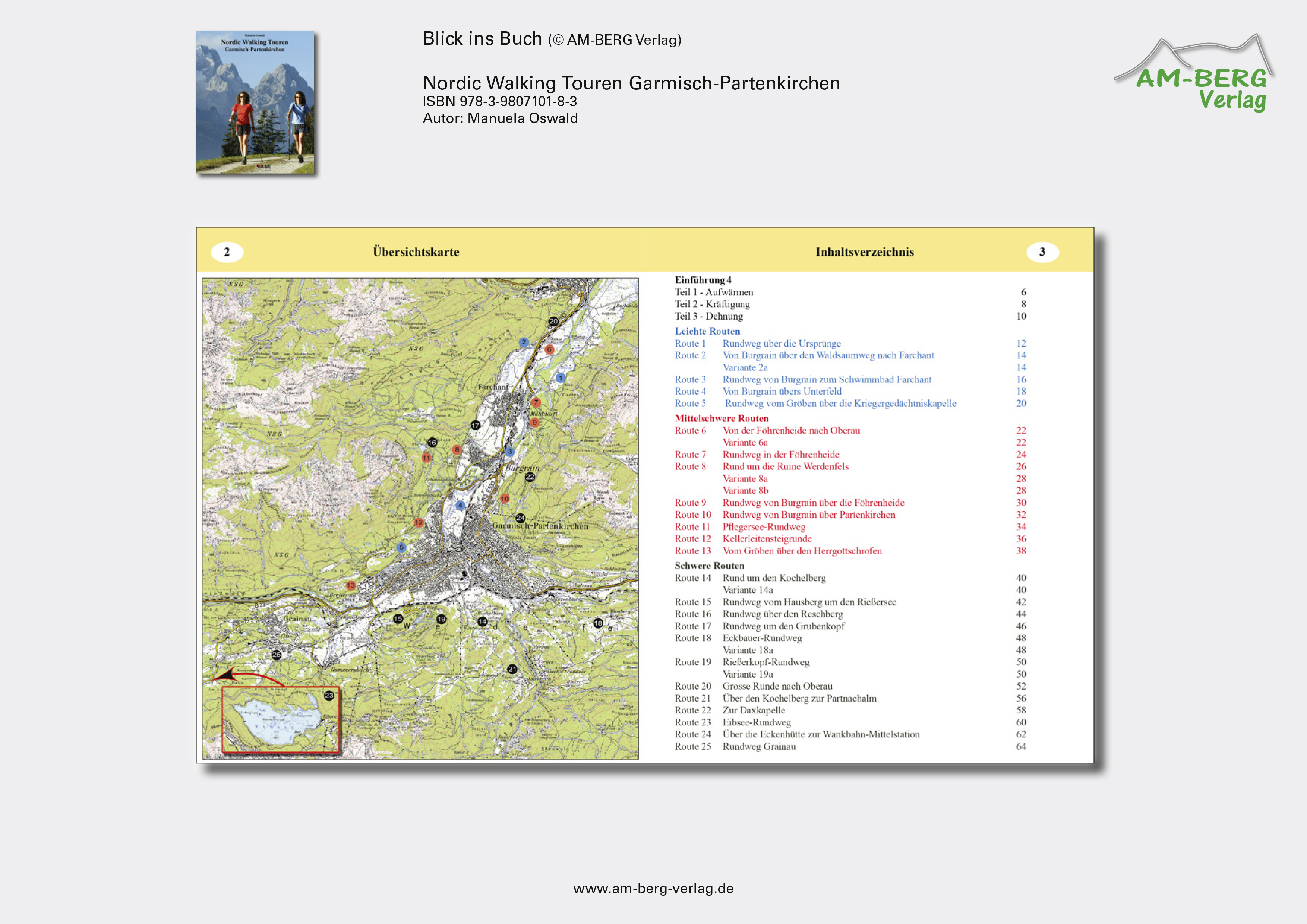Click the Mittelschwere Routen heading
Screen dimensions: 1307x924
[x=721, y=418]
